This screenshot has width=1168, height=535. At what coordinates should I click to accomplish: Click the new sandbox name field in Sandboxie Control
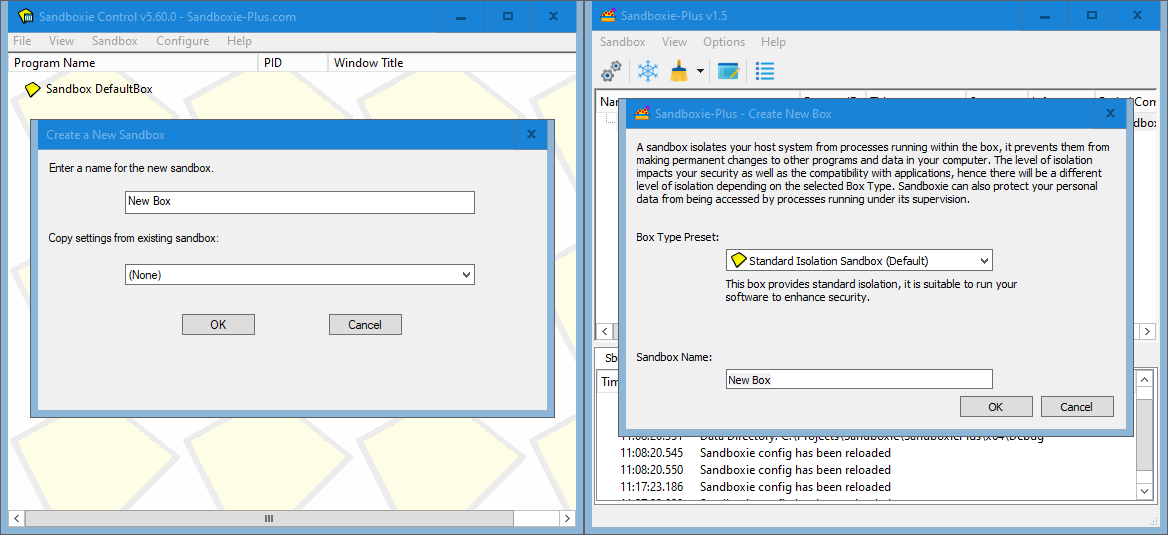point(300,201)
